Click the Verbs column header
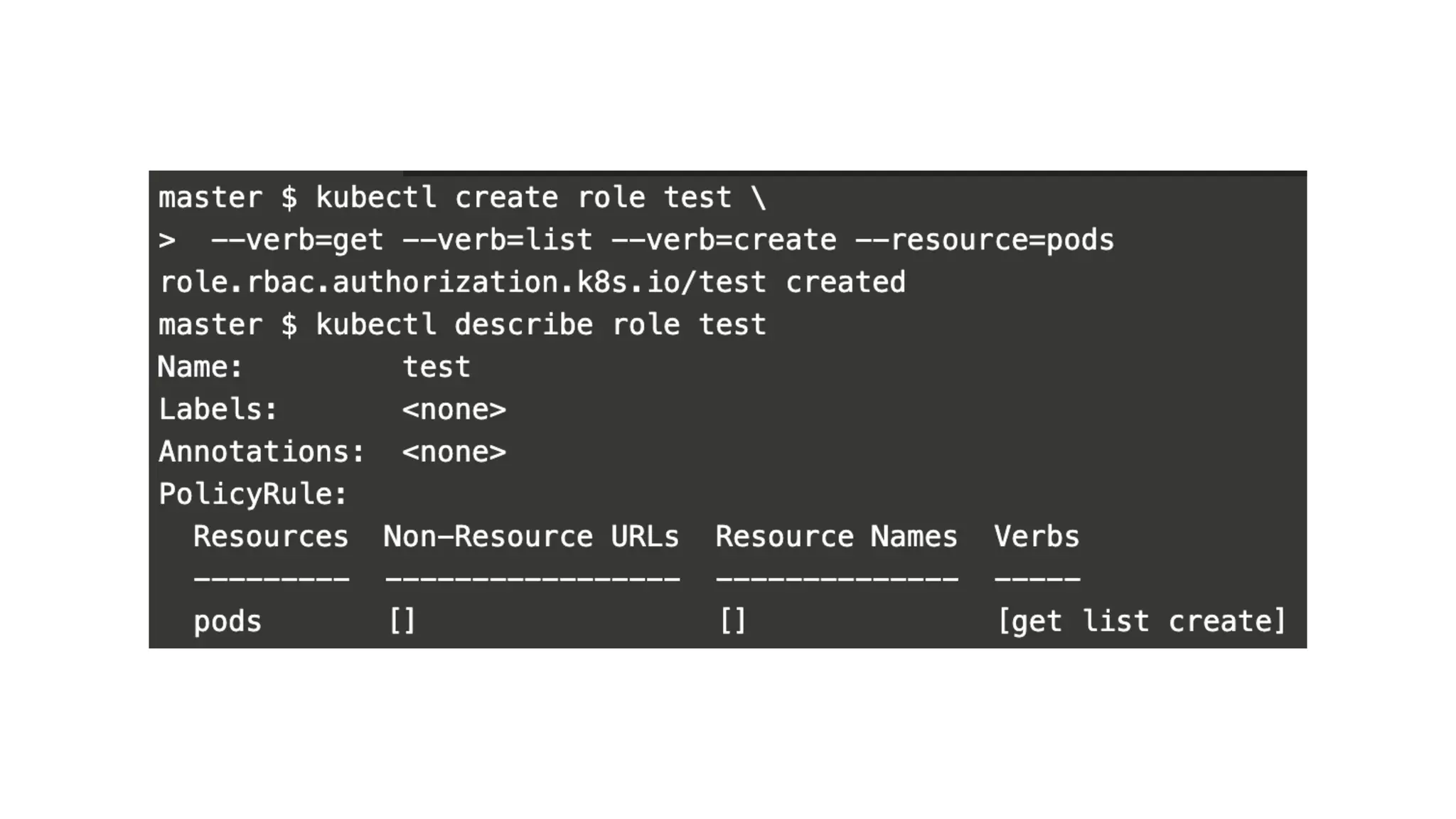This screenshot has height=819, width=1456. click(x=1037, y=537)
